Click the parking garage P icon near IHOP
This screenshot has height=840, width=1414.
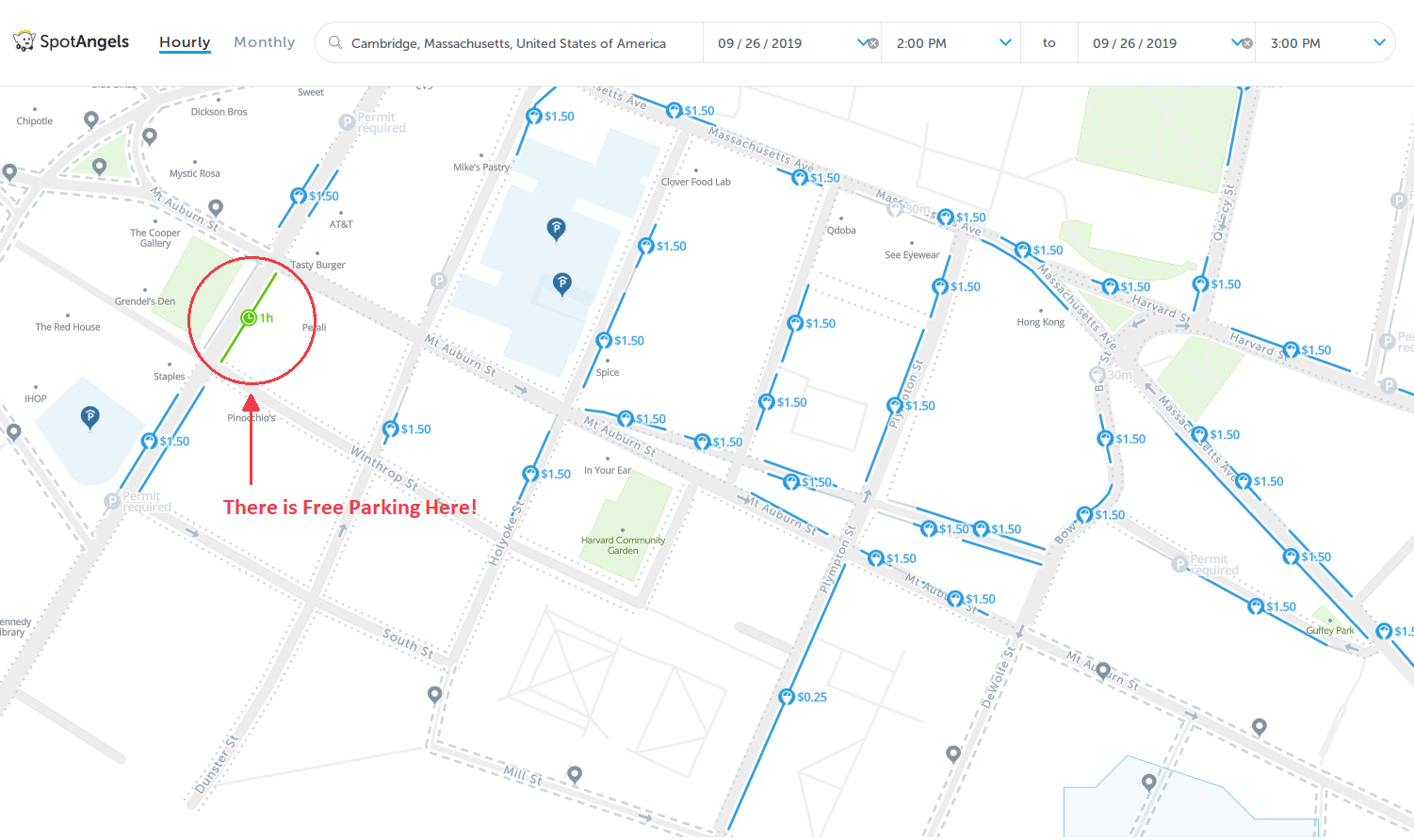(x=89, y=417)
